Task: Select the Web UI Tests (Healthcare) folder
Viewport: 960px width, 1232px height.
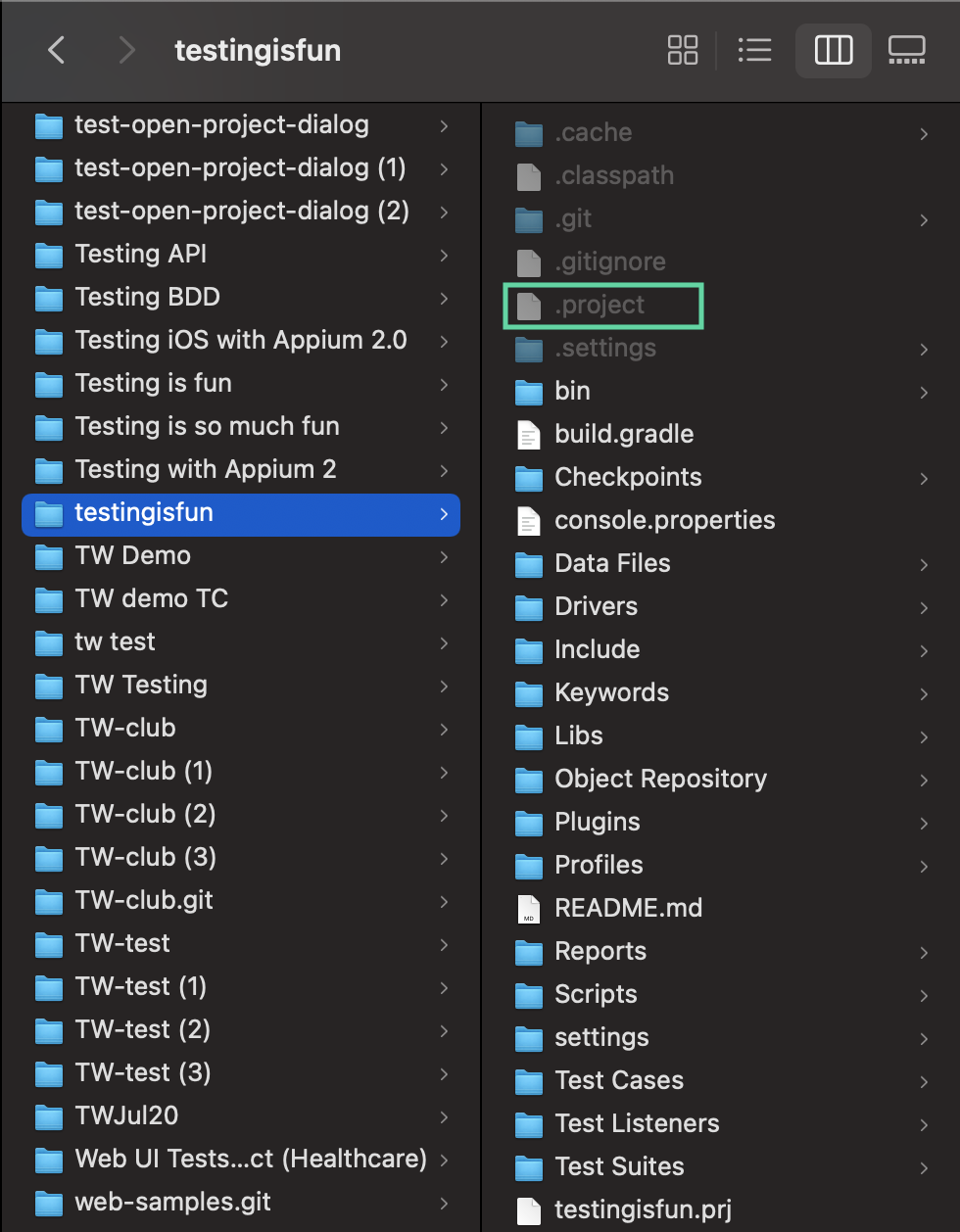Action: [251, 1160]
